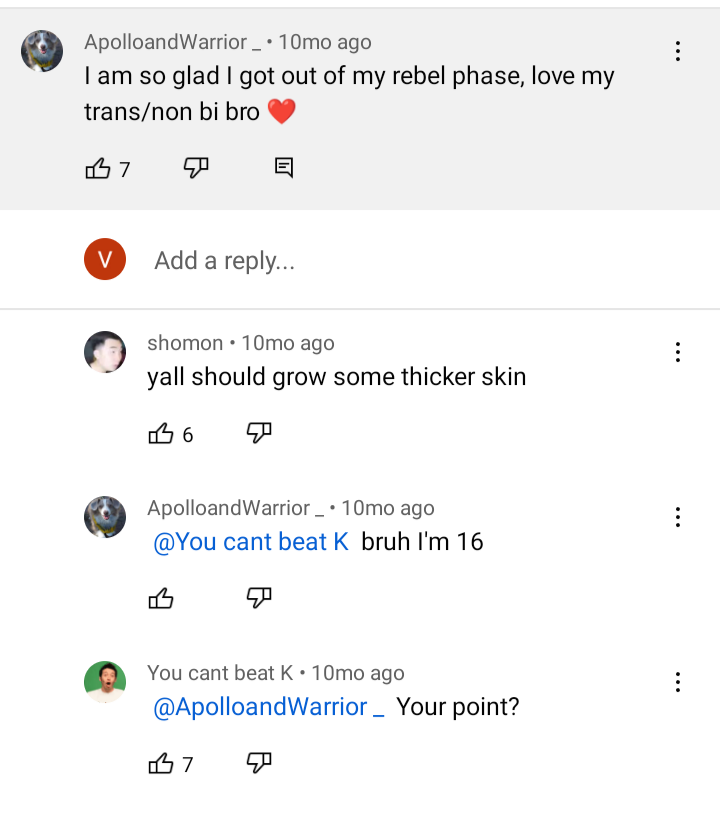Like the 'bruh I'm 16' reply

point(161,599)
